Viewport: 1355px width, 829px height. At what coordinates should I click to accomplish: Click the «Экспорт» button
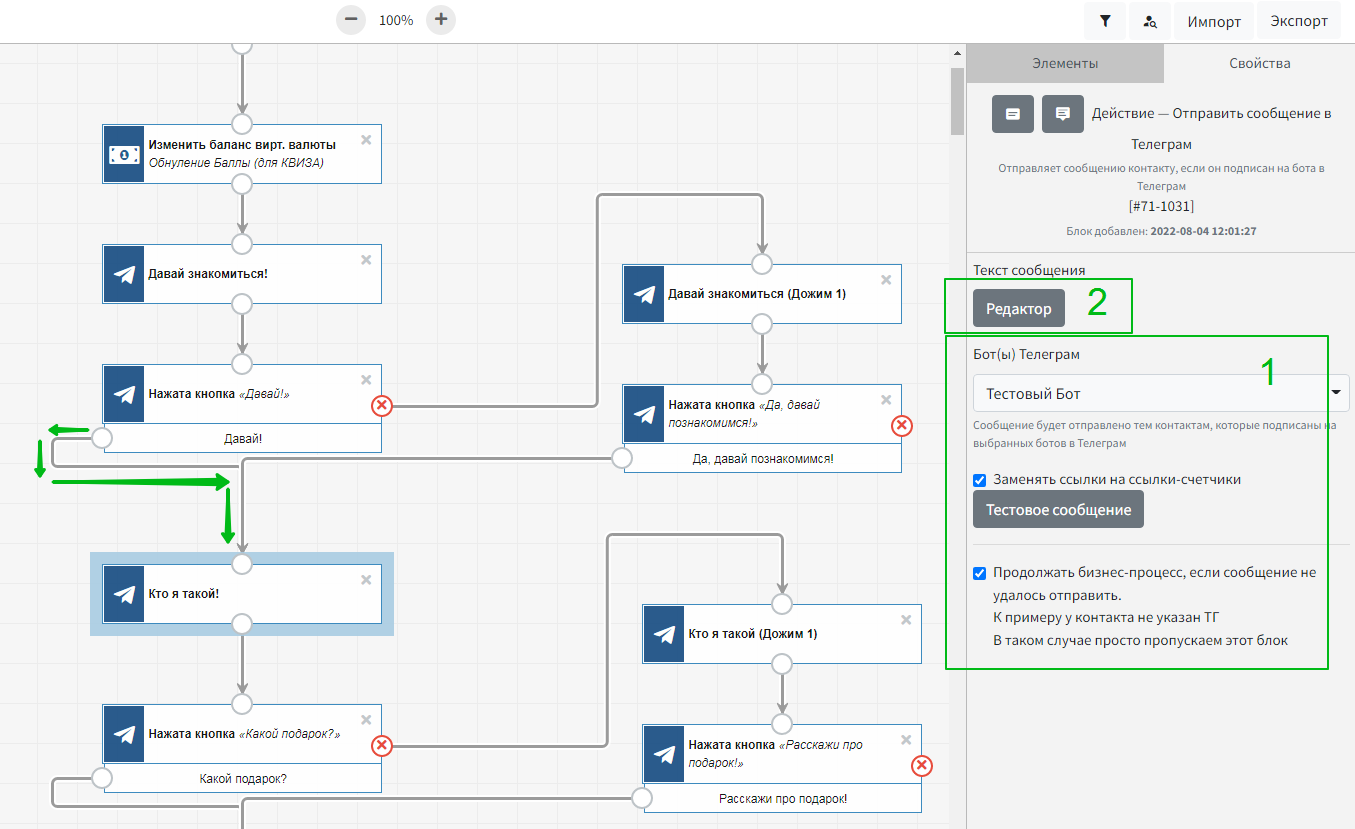click(x=1299, y=21)
